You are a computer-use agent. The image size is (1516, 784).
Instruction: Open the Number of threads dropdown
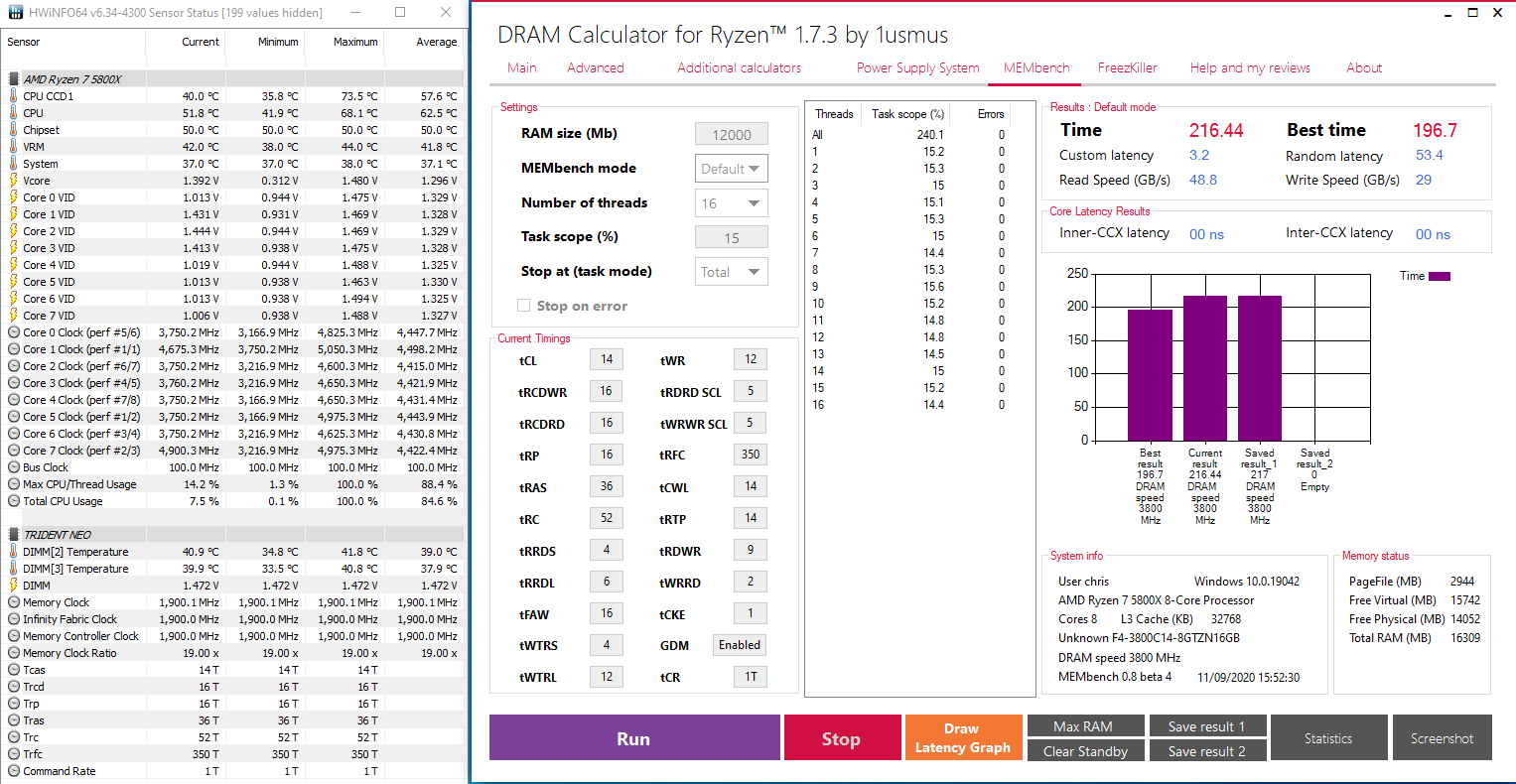coord(732,203)
